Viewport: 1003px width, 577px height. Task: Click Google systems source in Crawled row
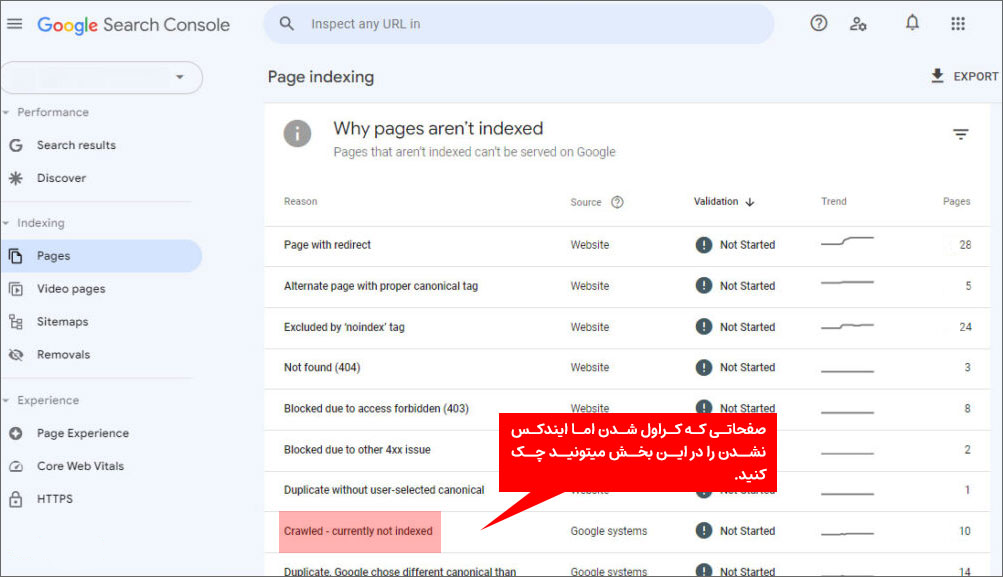pyautogui.click(x=608, y=532)
